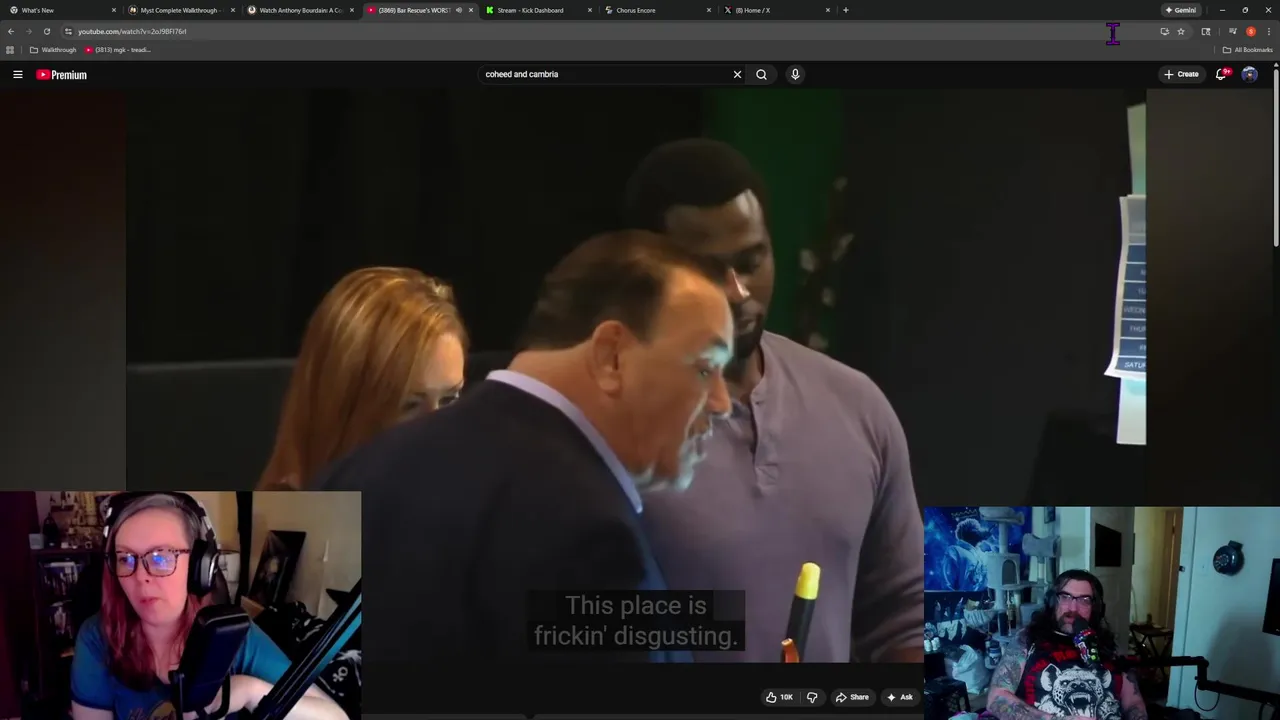
Task: Close the Kick Dashboard tab
Action: (x=590, y=10)
